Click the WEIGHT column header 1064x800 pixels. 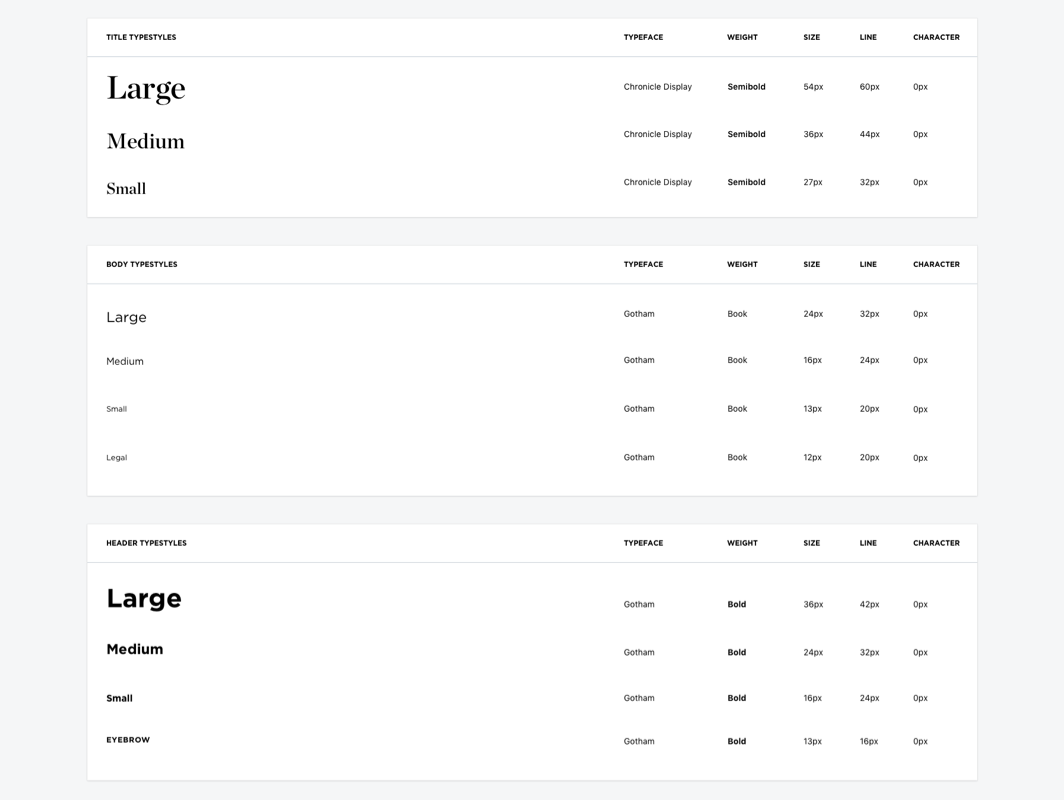[x=742, y=37]
